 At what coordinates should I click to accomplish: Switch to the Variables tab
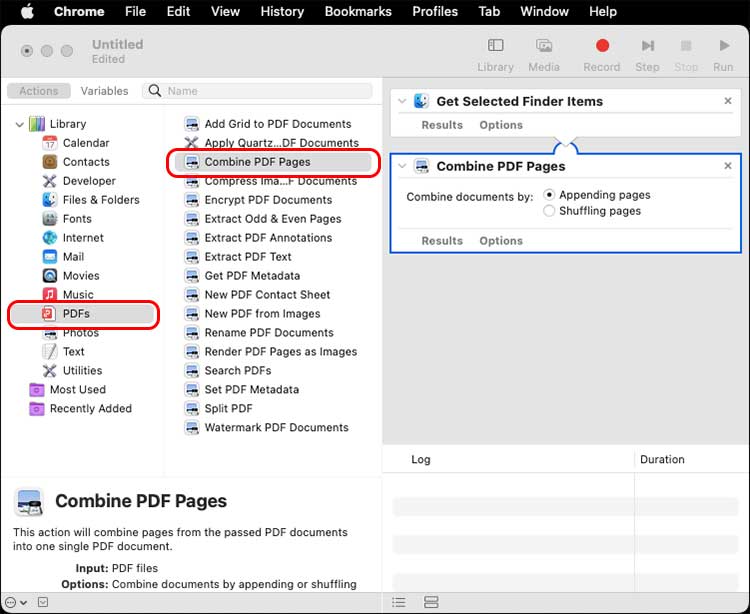(104, 91)
